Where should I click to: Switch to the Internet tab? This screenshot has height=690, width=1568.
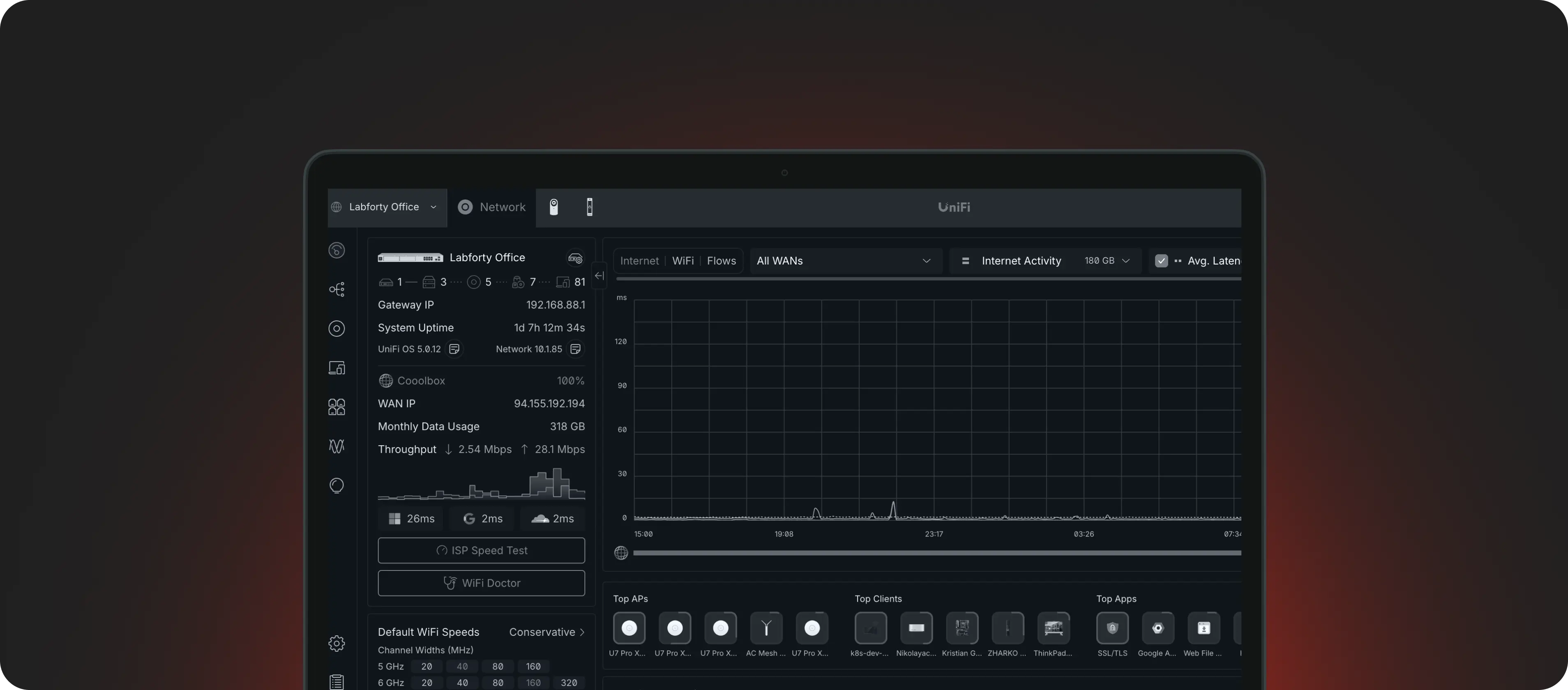pyautogui.click(x=639, y=260)
